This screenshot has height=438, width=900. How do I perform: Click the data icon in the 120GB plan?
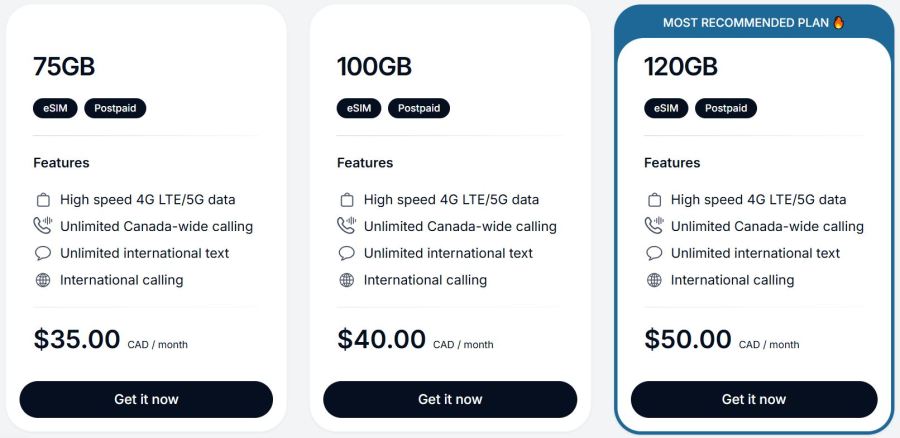pos(654,200)
